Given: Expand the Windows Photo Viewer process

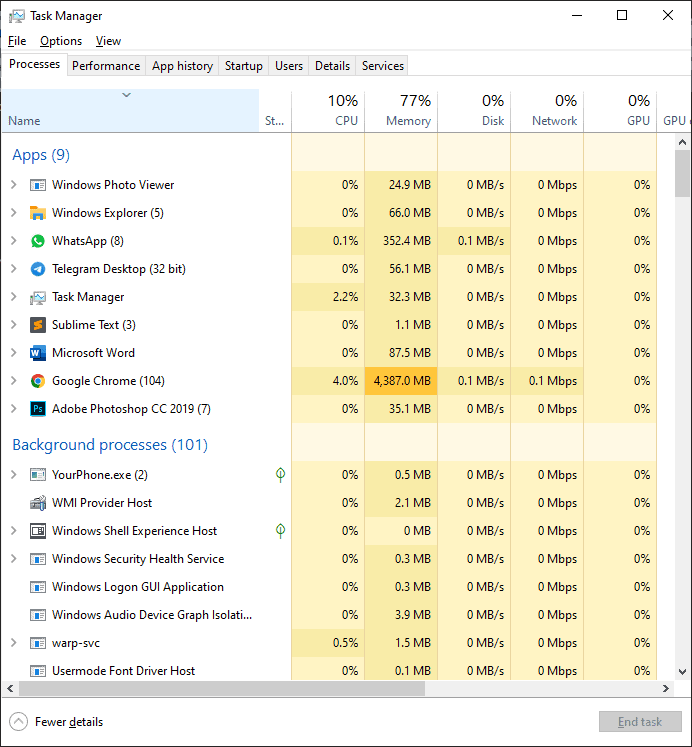Looking at the screenshot, I should 14,185.
